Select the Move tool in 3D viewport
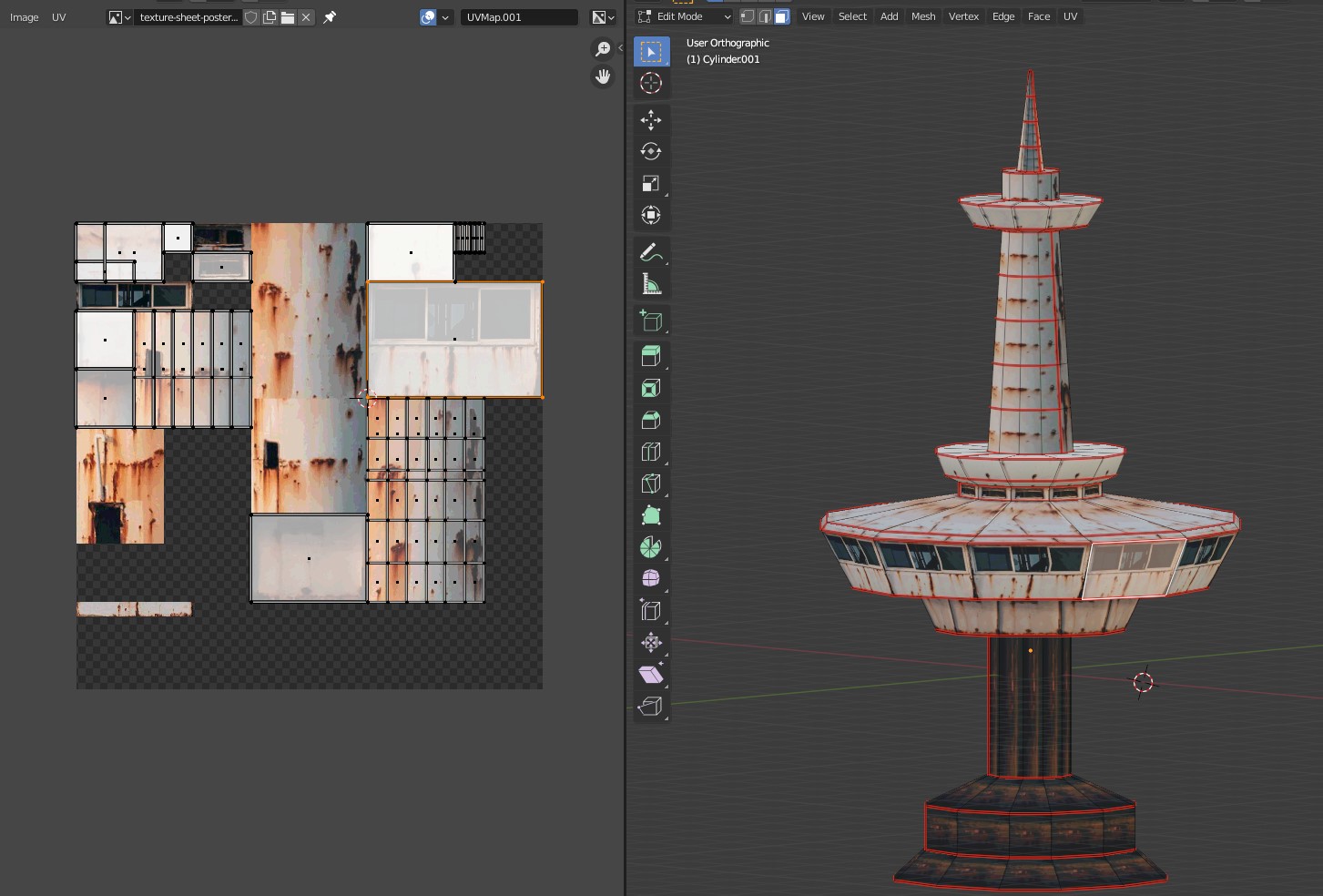Viewport: 1323px width, 896px height. [650, 120]
